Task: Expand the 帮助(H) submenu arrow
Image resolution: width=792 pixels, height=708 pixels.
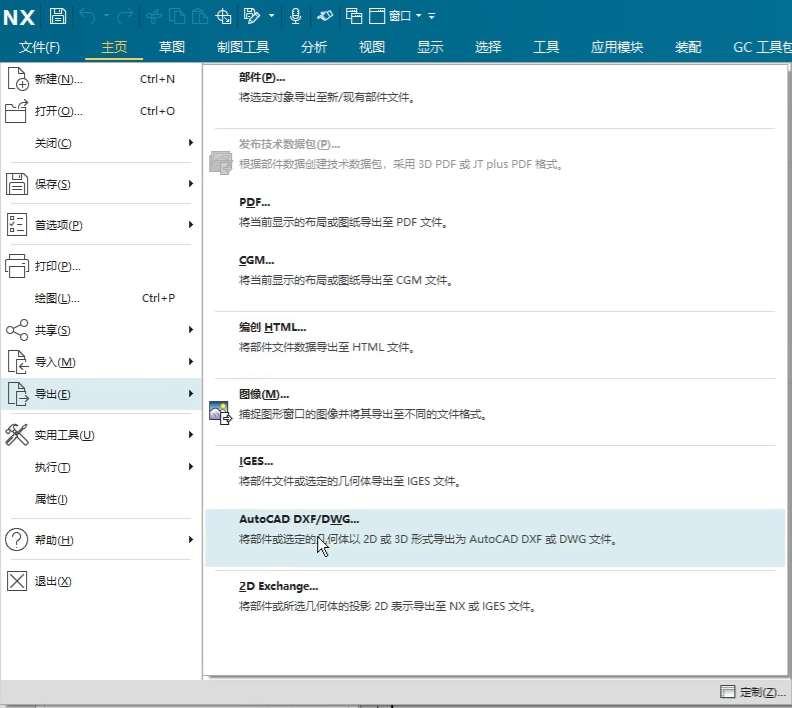Action: click(x=191, y=540)
